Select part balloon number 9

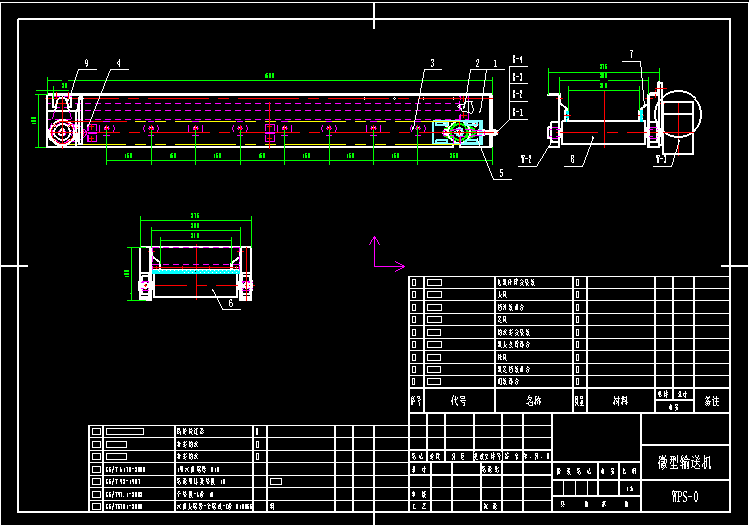(86, 63)
